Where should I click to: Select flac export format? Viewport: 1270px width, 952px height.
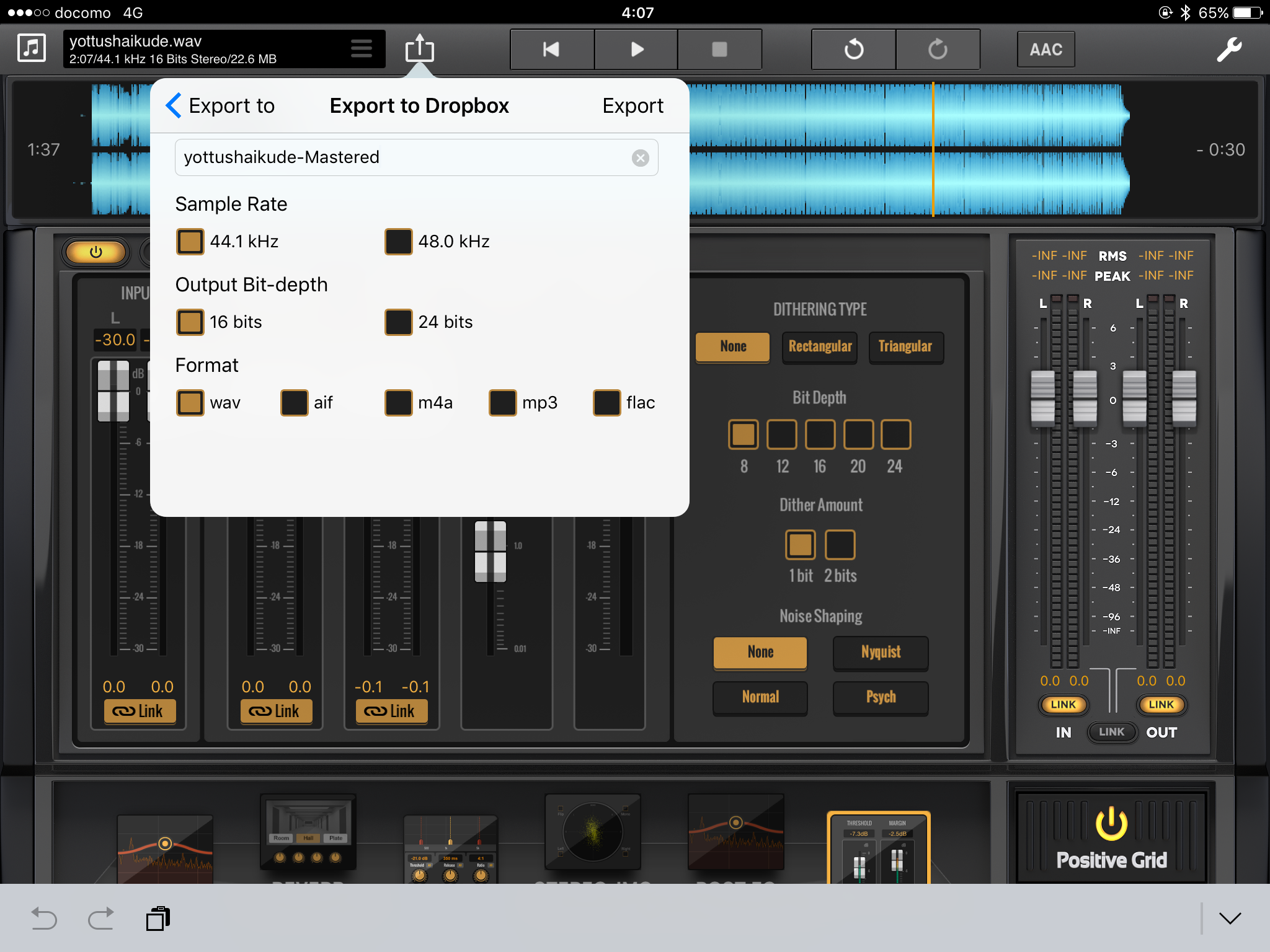tap(607, 403)
